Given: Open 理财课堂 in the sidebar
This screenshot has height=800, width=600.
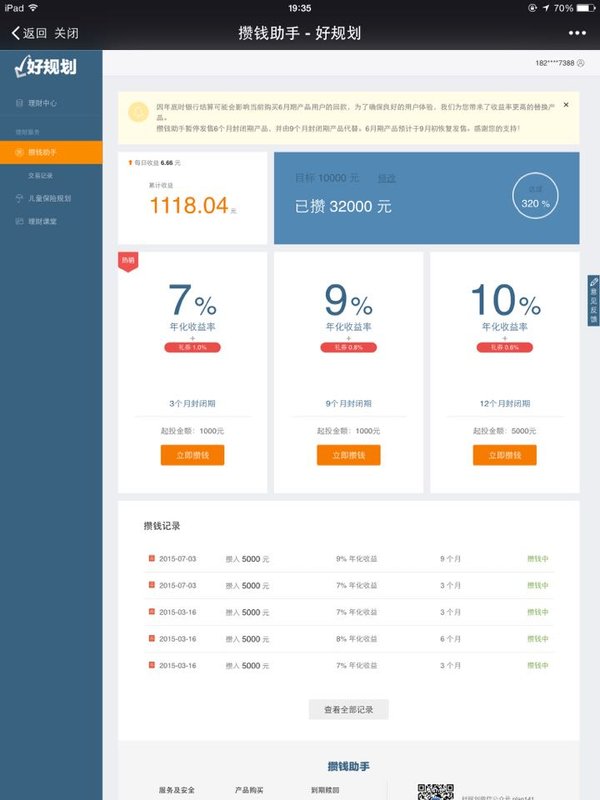Looking at the screenshot, I should (x=42, y=221).
